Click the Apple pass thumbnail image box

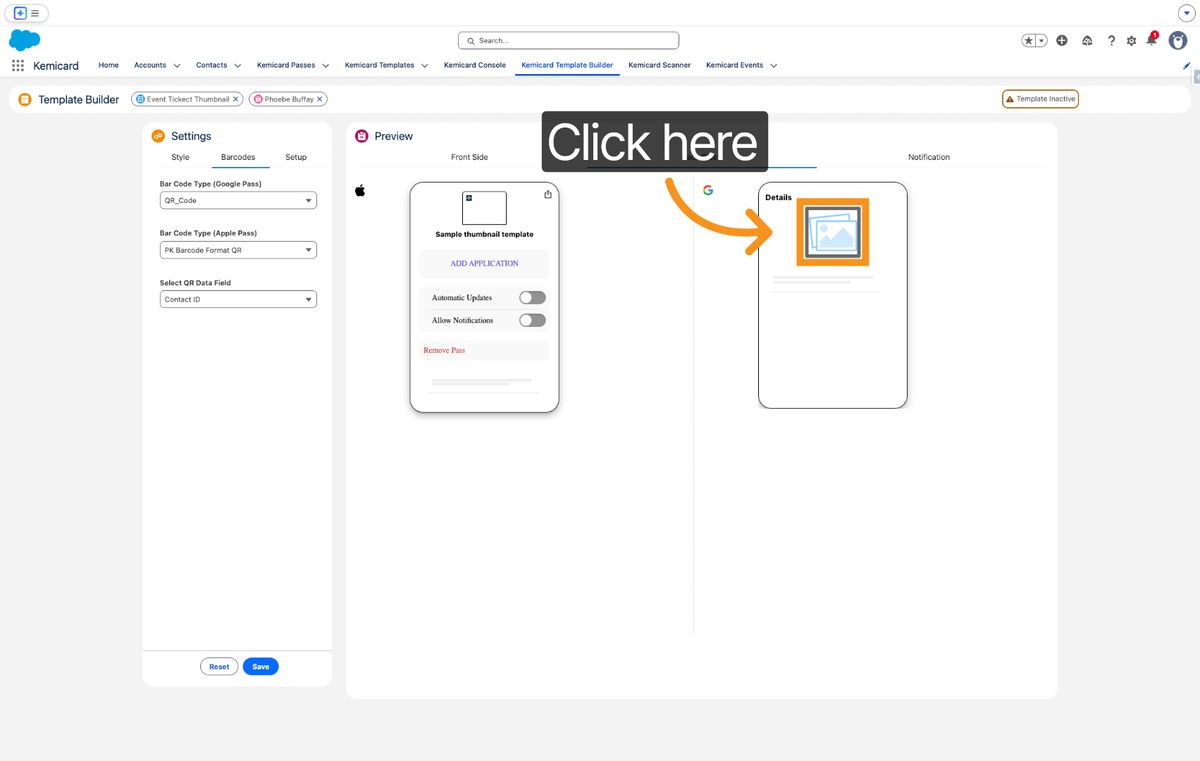click(484, 208)
